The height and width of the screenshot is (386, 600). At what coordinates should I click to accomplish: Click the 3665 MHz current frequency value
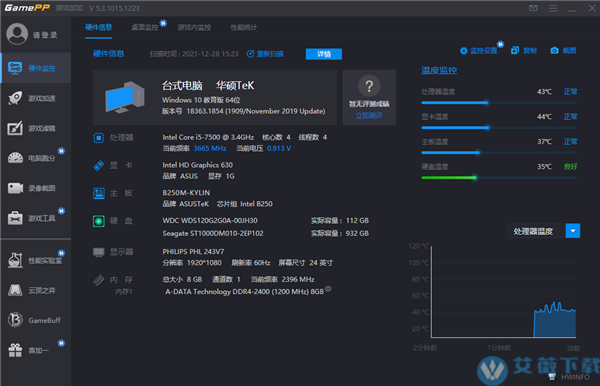(210, 148)
